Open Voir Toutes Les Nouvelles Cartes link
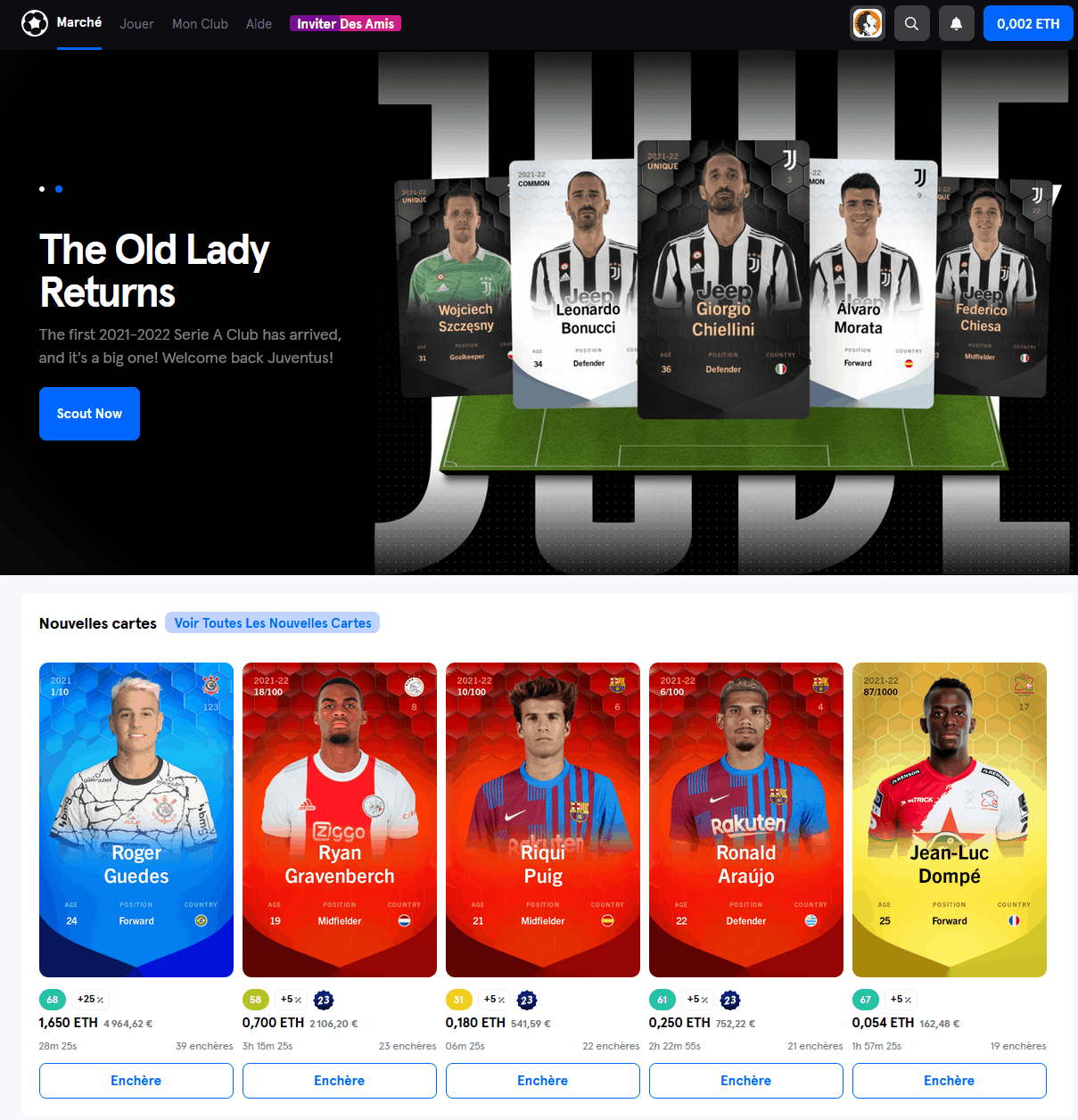This screenshot has width=1078, height=1120. 273,622
